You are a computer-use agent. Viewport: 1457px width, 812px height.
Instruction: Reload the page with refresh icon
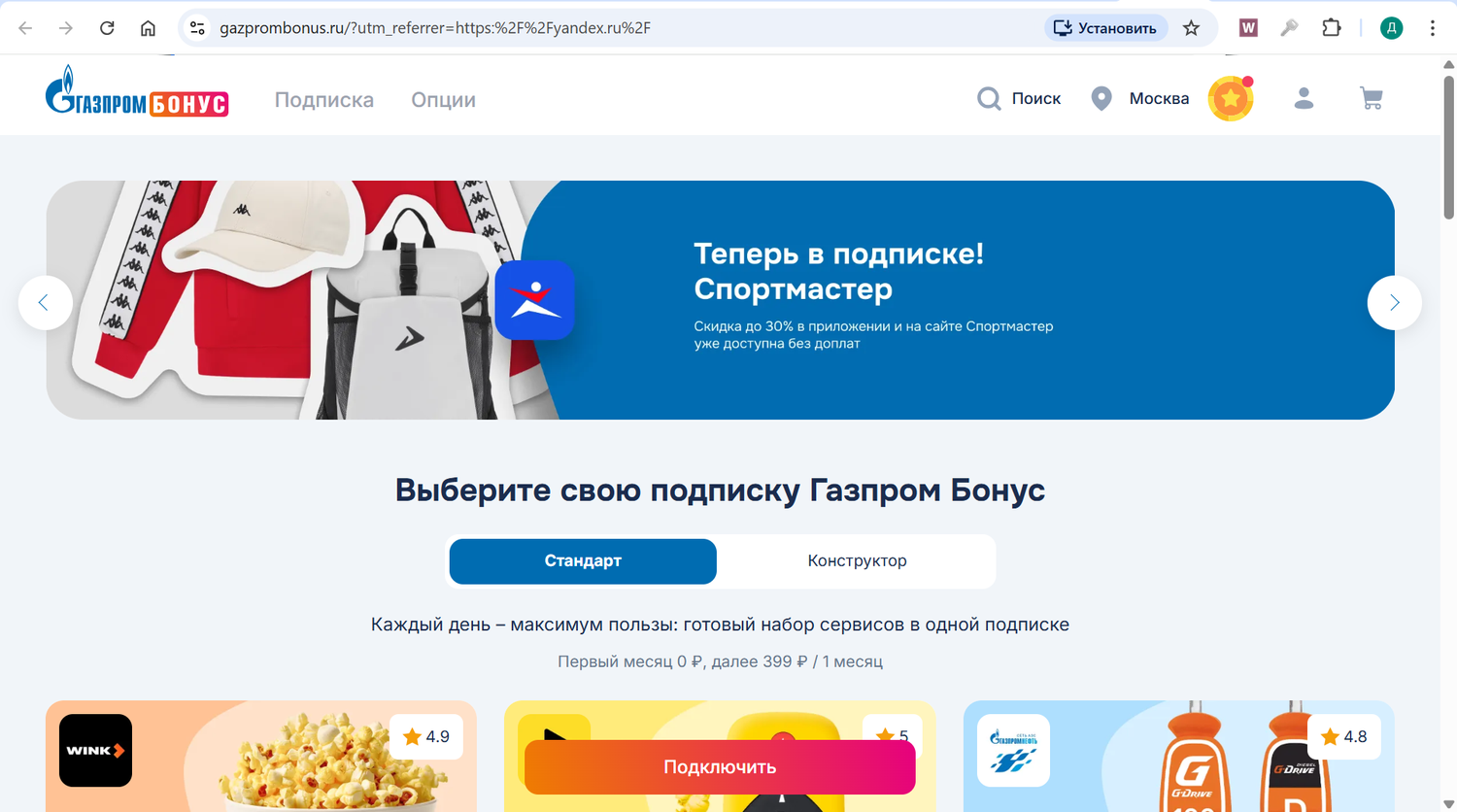point(107,28)
